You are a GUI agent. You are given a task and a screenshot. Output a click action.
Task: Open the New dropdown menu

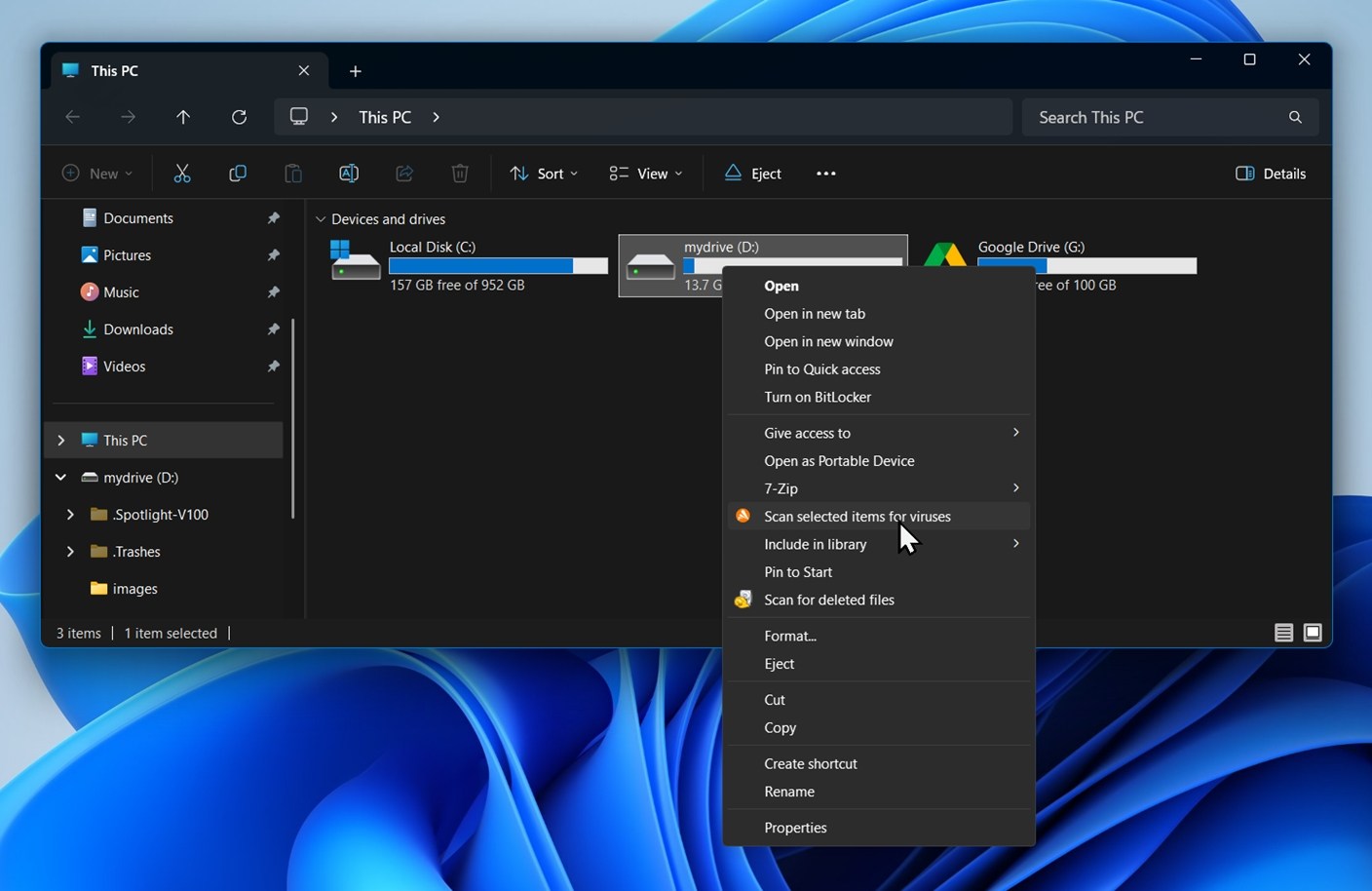(97, 174)
